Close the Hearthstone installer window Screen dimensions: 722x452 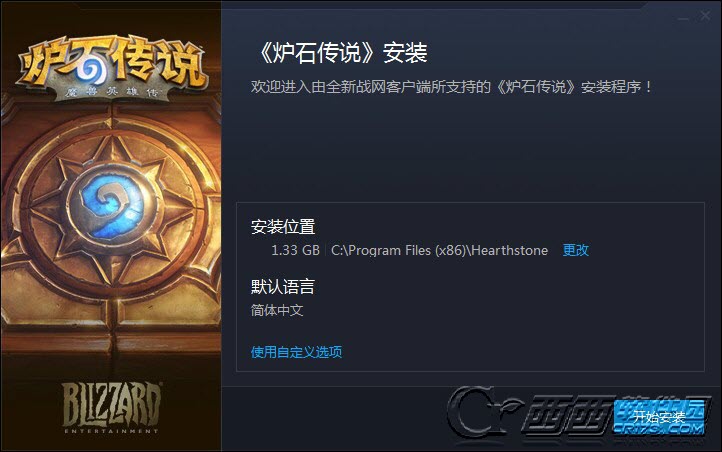(705, 16)
